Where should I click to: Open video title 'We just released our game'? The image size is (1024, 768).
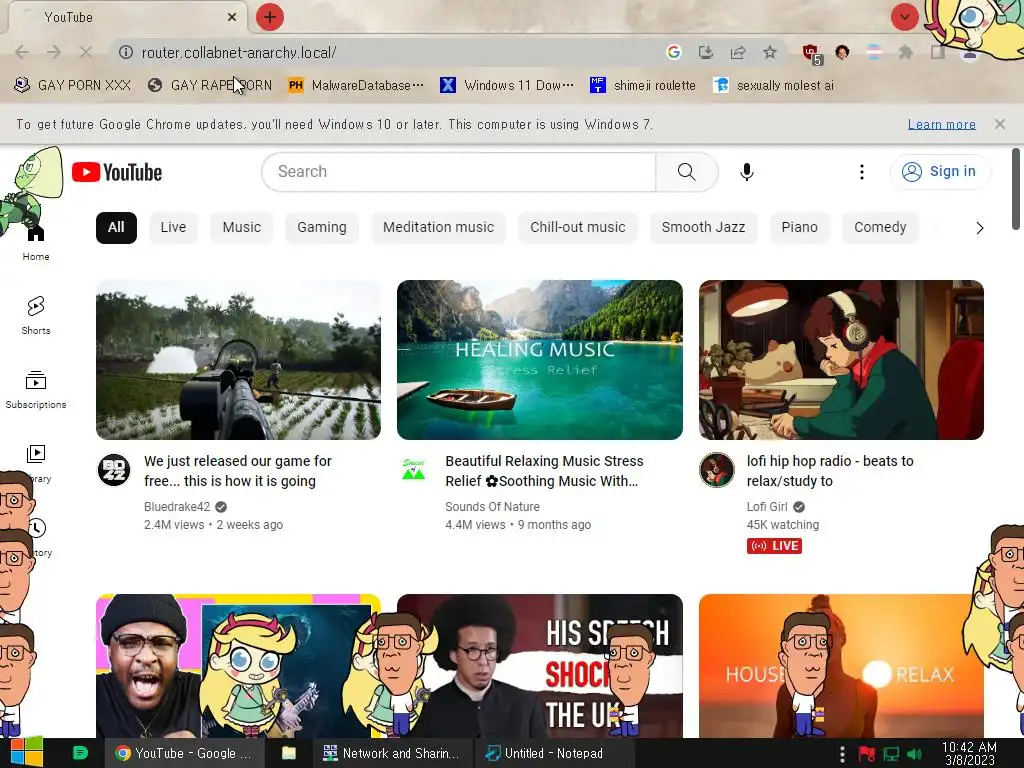[238, 471]
